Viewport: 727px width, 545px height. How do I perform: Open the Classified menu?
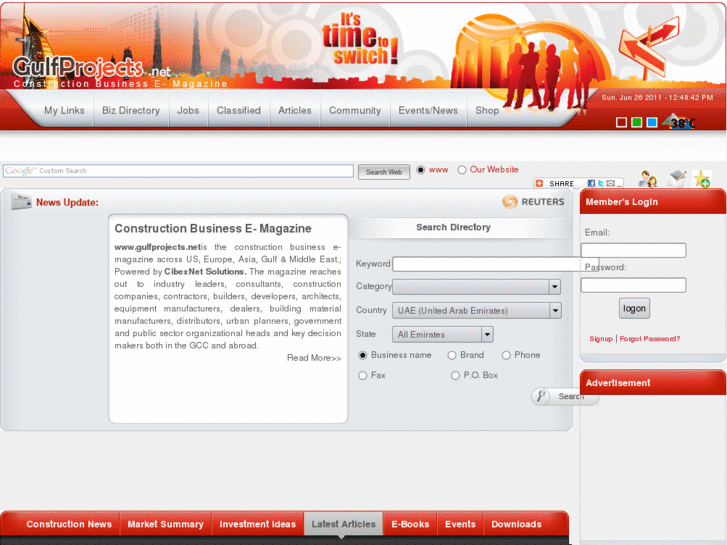[239, 110]
